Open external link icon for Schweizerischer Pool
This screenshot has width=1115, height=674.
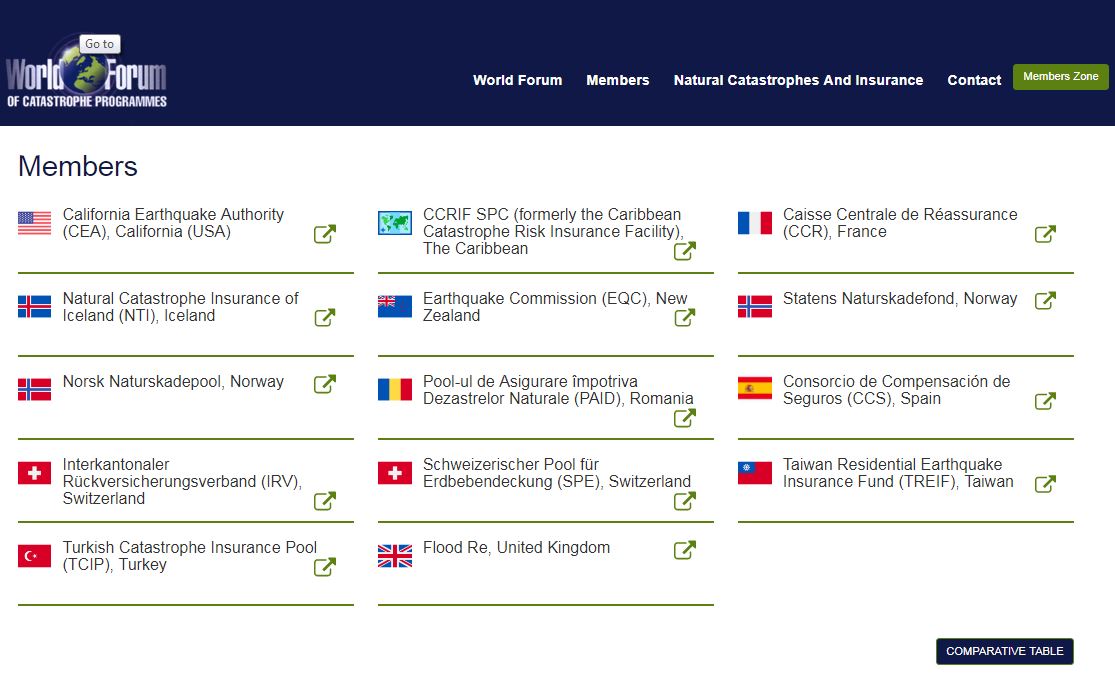685,501
